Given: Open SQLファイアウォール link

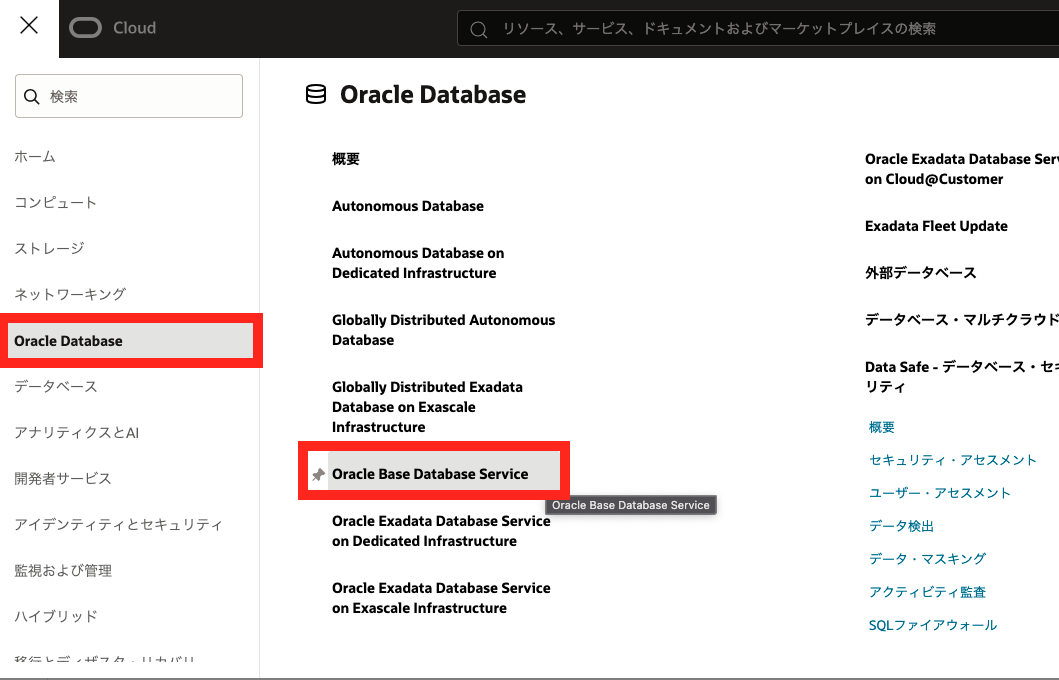Looking at the screenshot, I should pos(933,625).
